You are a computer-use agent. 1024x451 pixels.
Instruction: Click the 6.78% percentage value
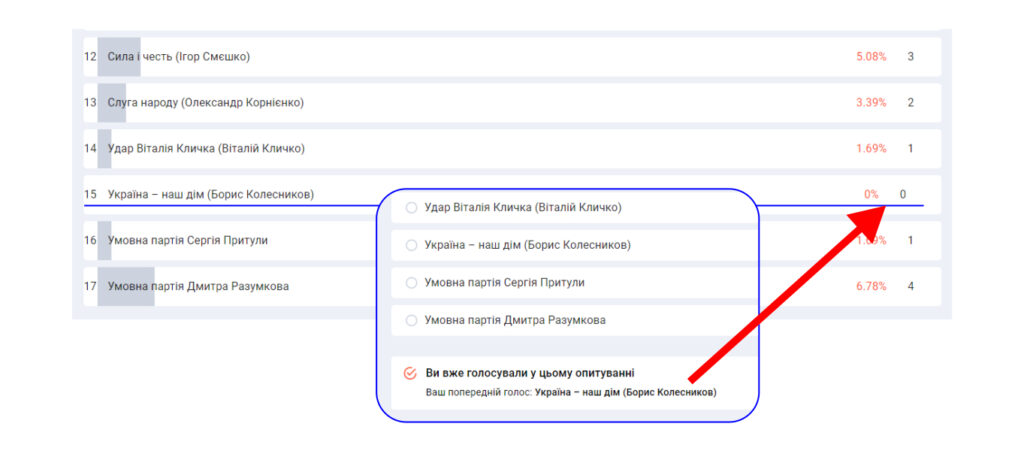click(871, 286)
